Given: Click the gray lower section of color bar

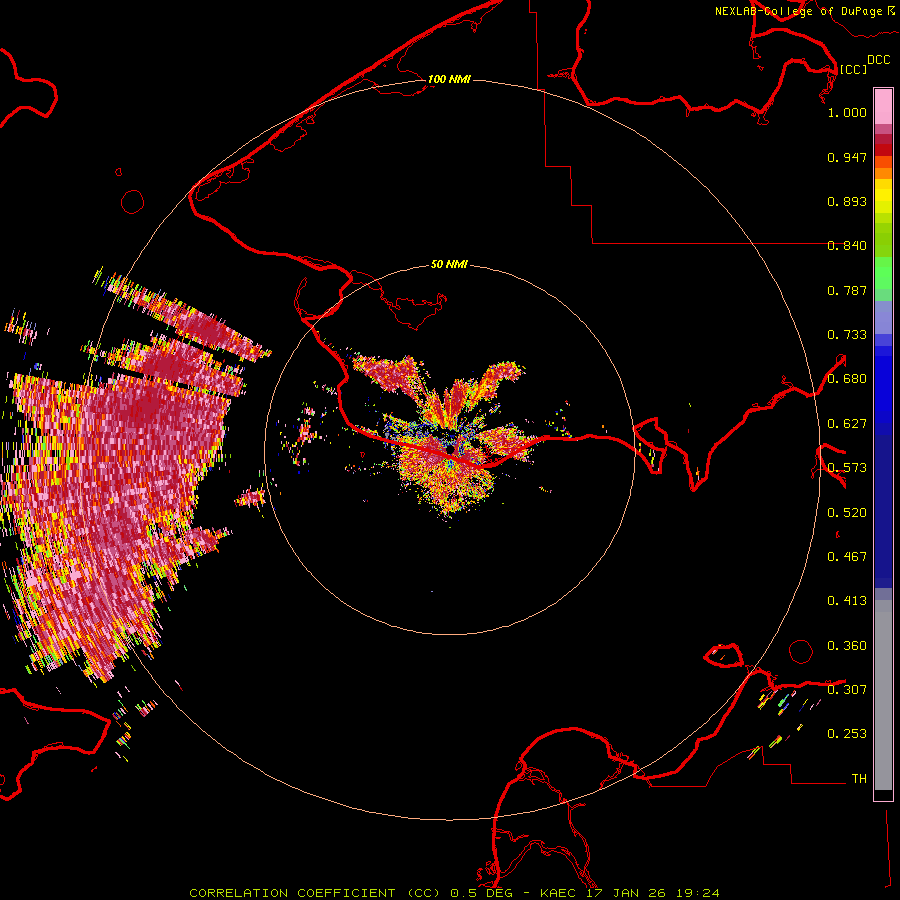Looking at the screenshot, I should click(x=883, y=695).
